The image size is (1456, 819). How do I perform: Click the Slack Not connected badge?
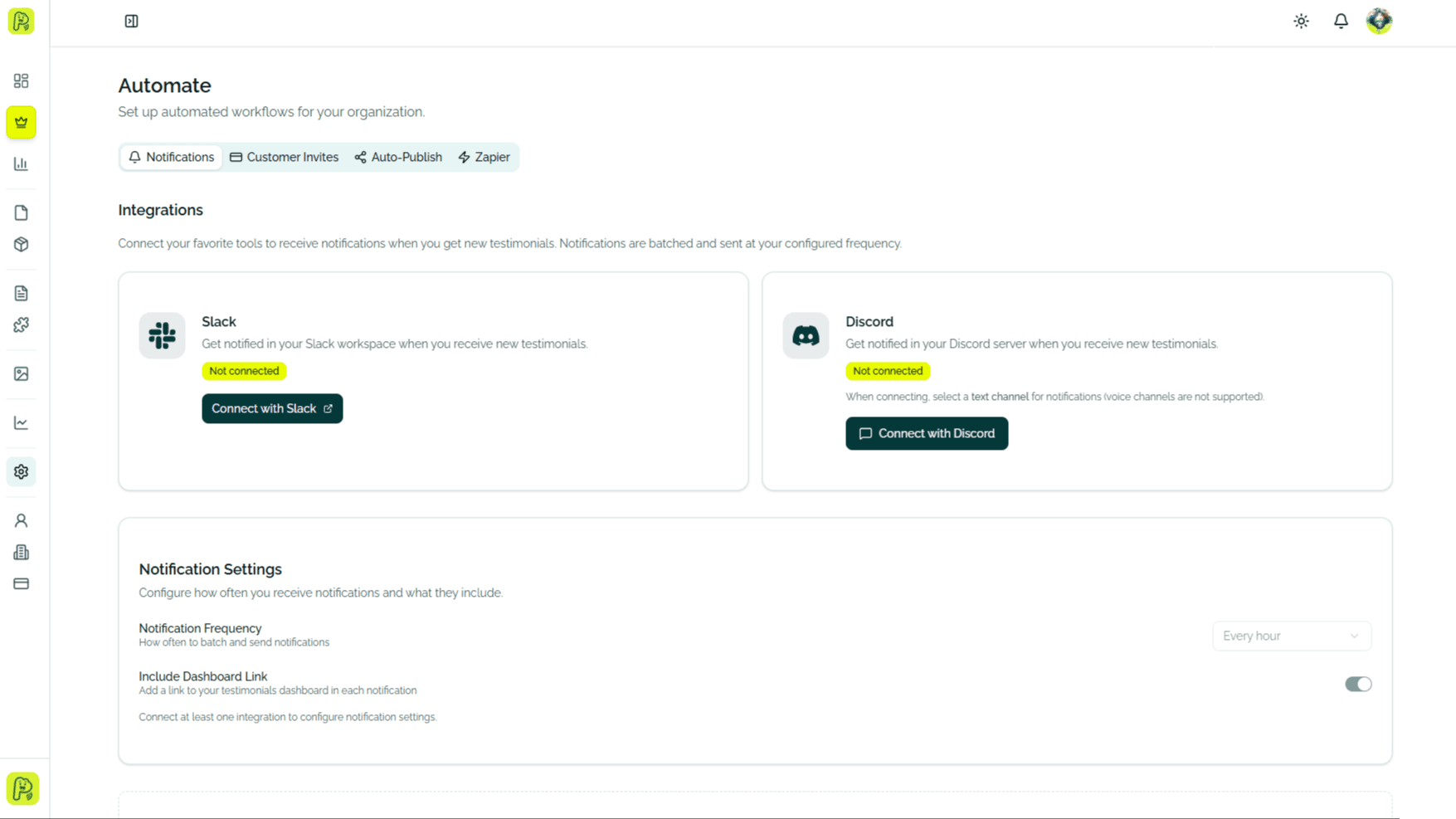244,371
